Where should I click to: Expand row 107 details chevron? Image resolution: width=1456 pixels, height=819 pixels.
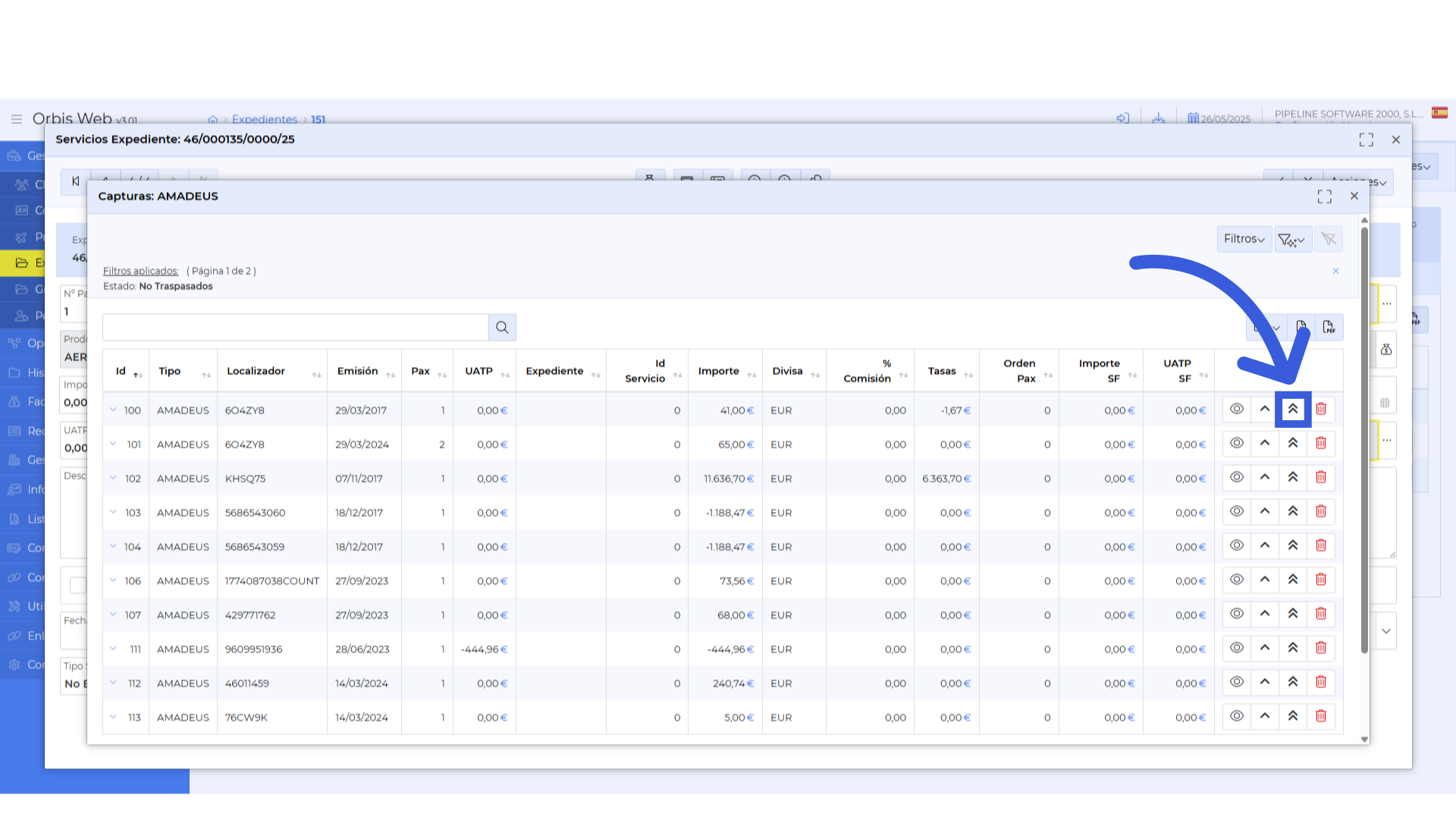coord(113,614)
